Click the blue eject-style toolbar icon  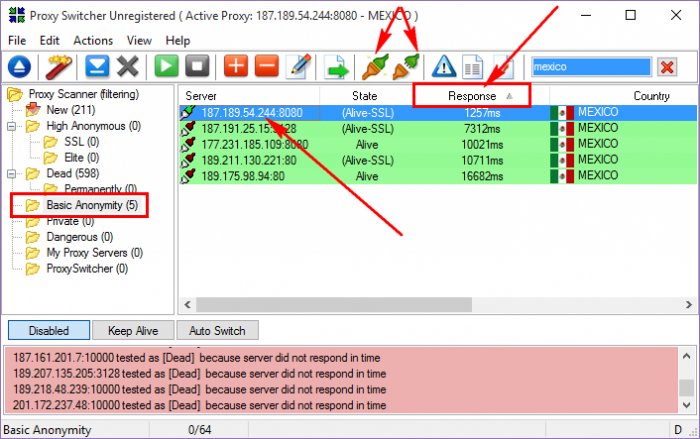pyautogui.click(x=19, y=67)
